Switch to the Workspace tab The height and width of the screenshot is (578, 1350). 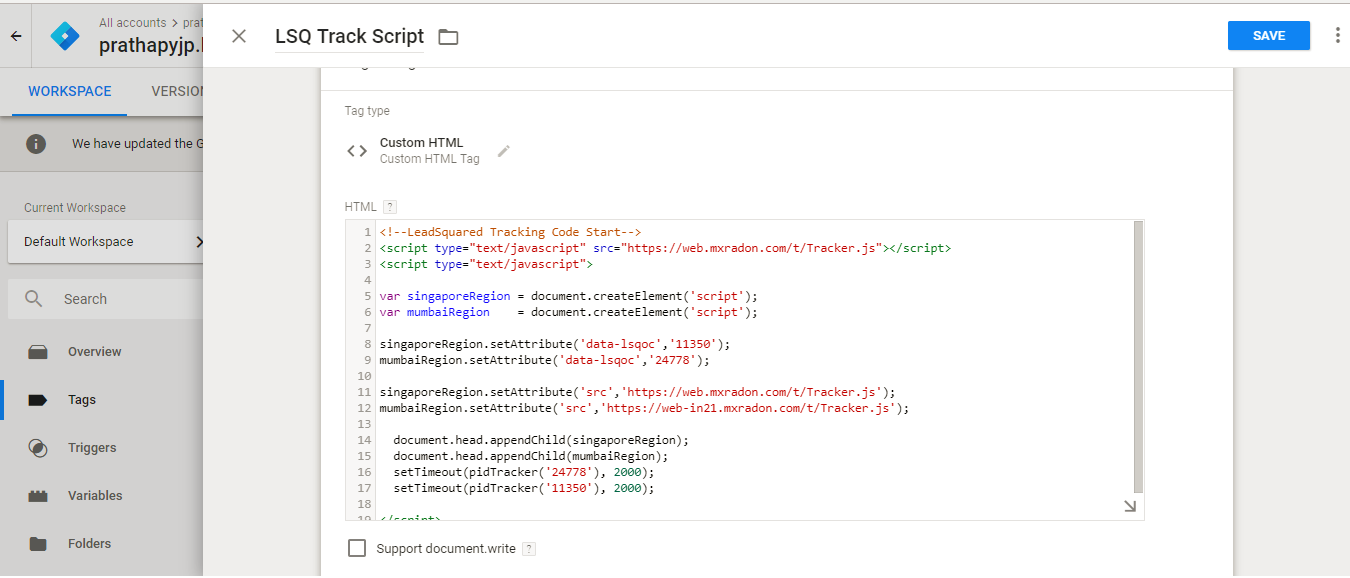[70, 91]
